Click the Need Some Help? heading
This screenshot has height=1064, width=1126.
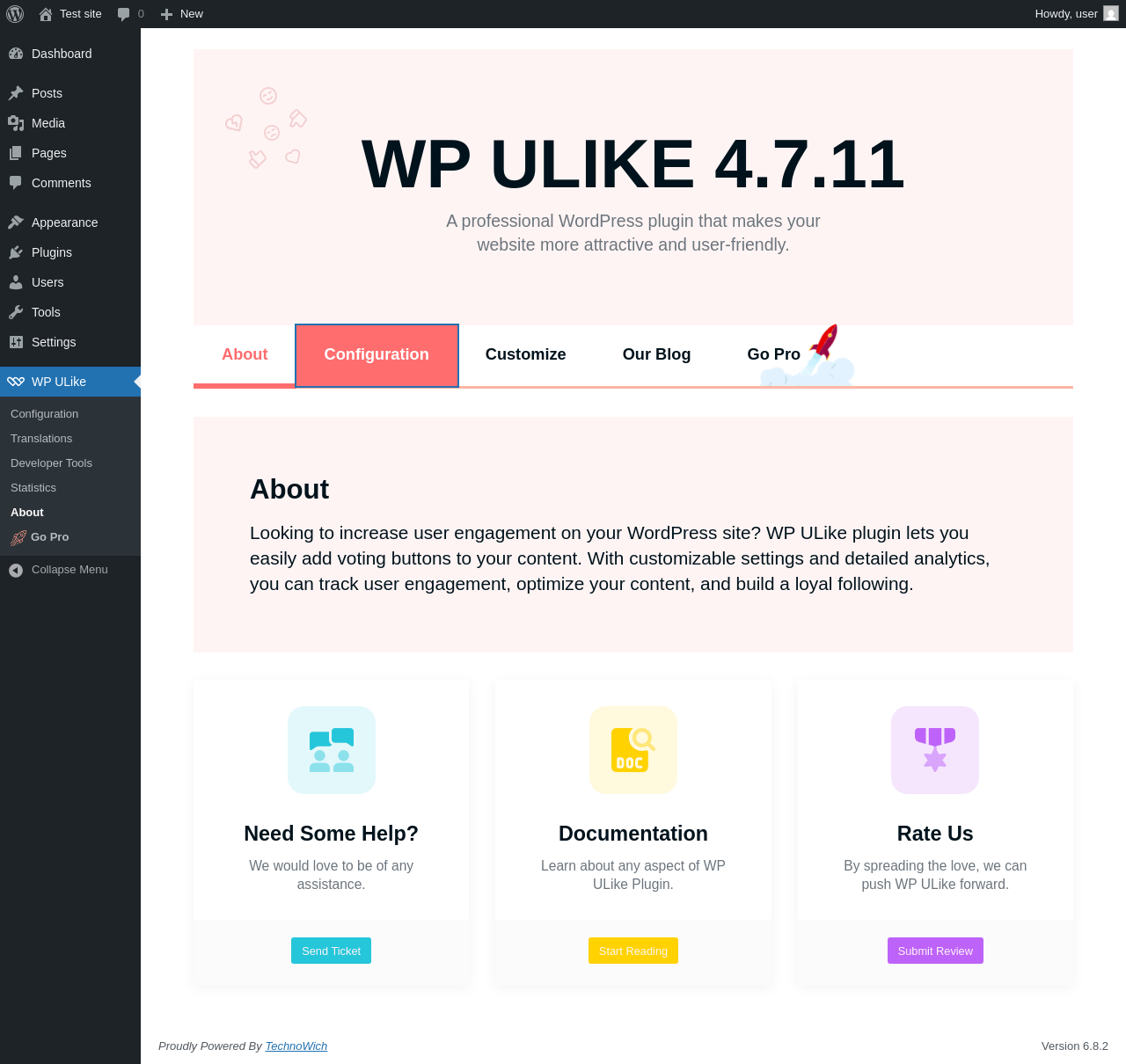click(x=331, y=834)
